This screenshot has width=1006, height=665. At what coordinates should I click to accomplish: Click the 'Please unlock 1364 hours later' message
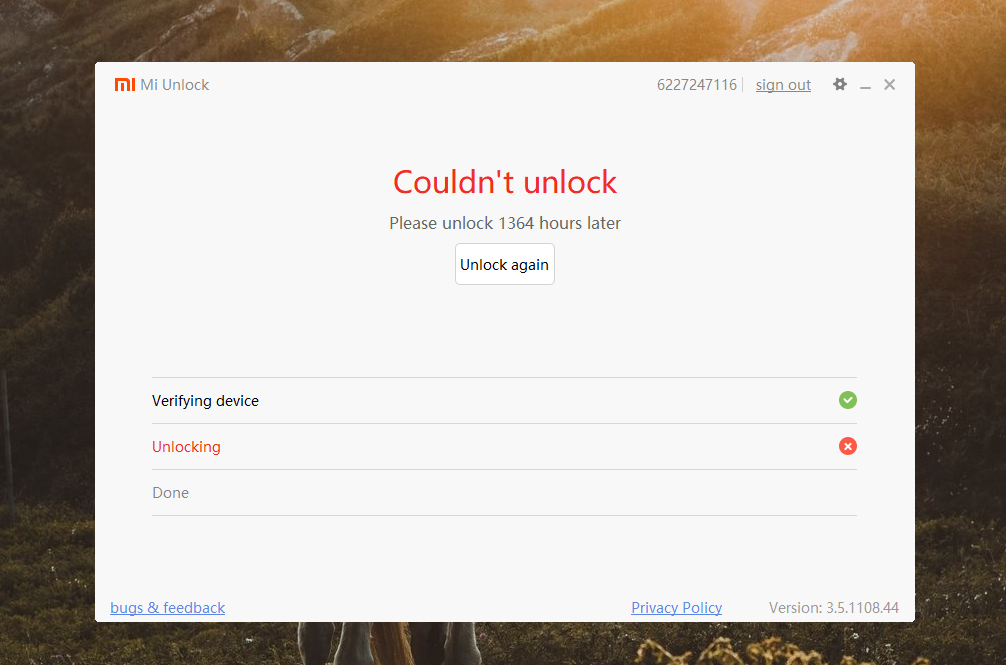[x=505, y=223]
